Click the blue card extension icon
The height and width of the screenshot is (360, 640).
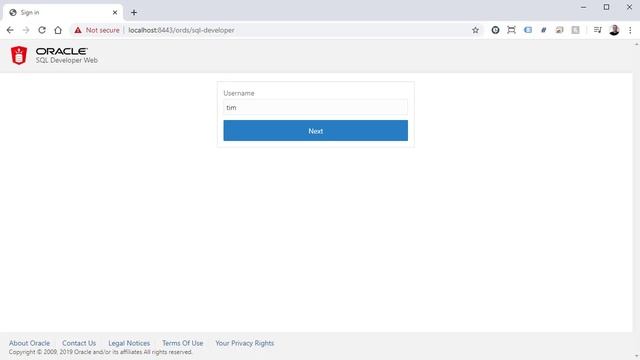[x=528, y=30]
